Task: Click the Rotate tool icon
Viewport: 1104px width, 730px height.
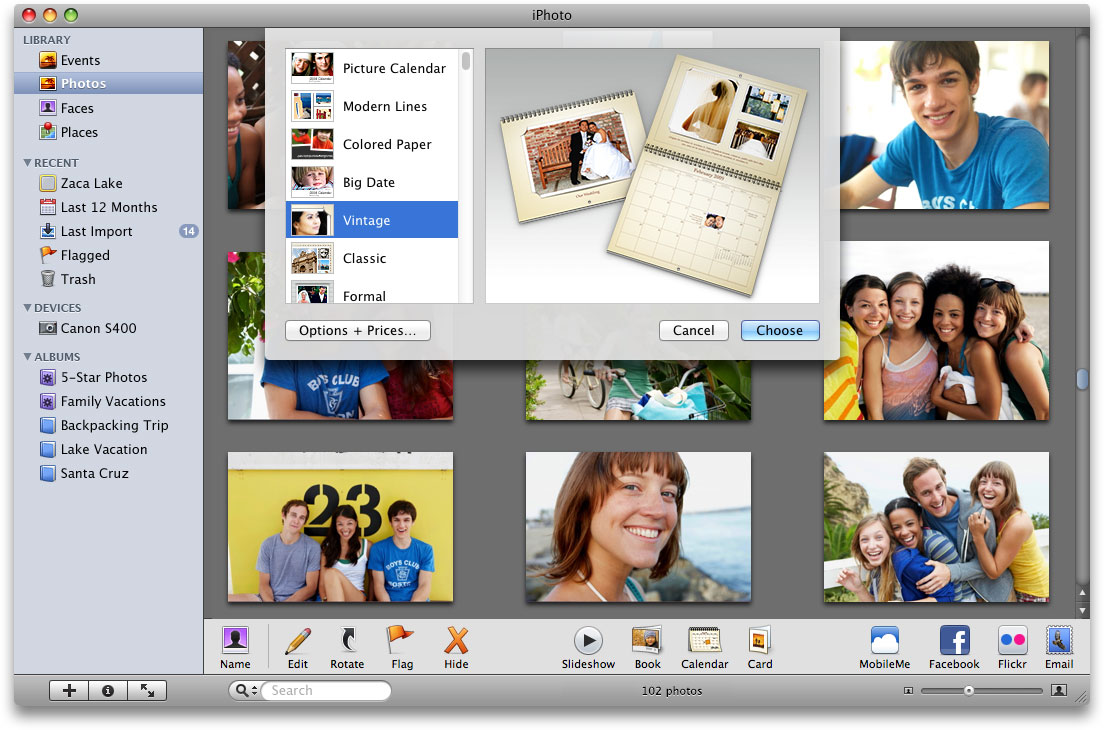Action: click(348, 641)
